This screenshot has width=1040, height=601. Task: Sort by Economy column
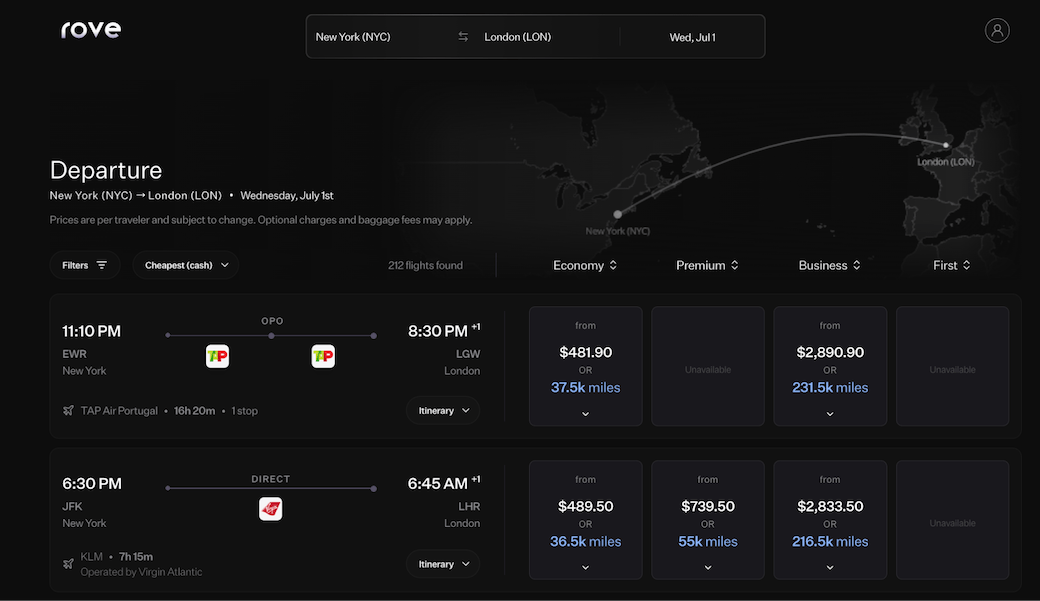[585, 265]
